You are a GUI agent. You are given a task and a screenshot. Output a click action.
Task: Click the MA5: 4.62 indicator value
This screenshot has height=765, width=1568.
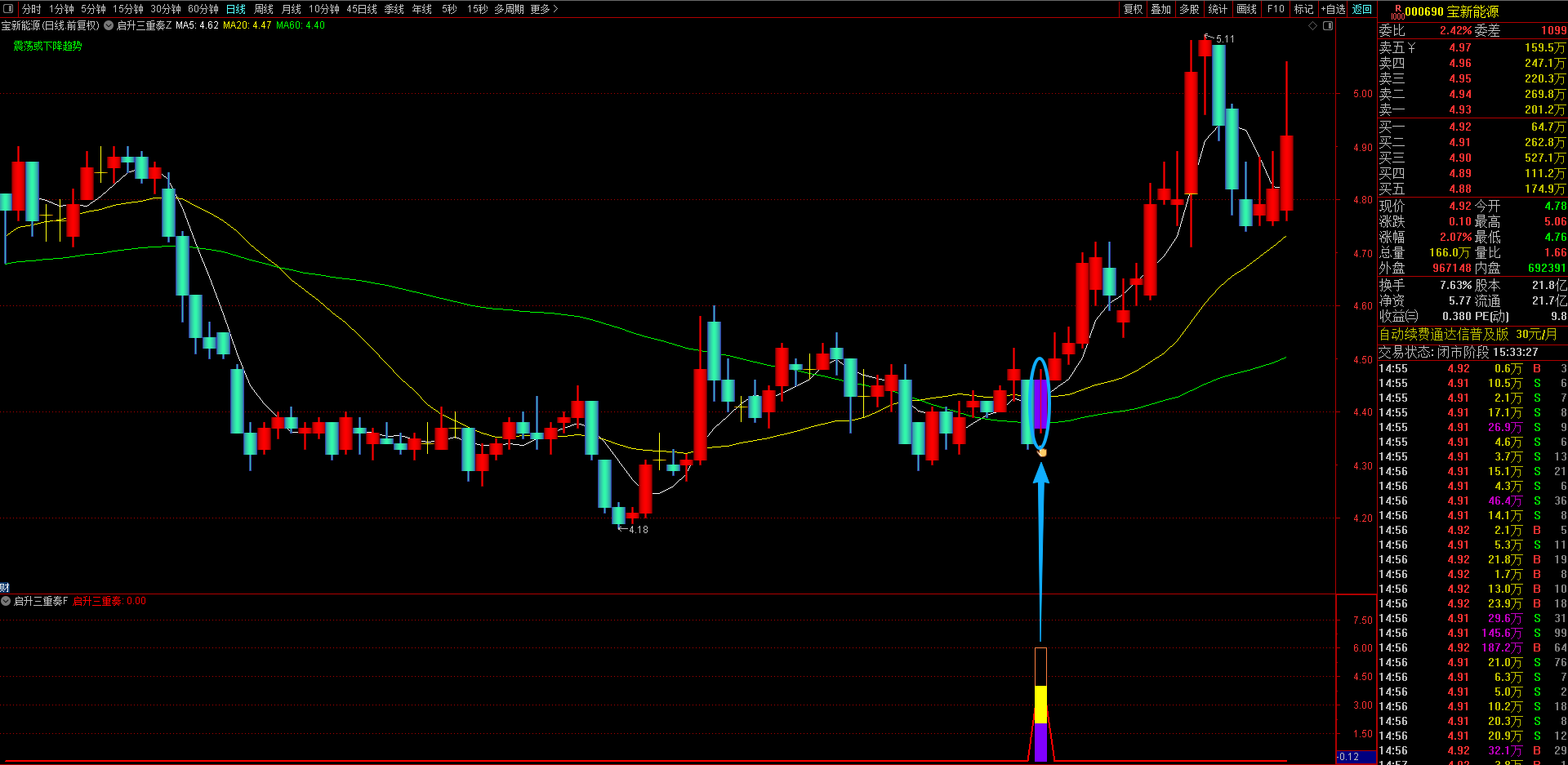pyautogui.click(x=197, y=25)
